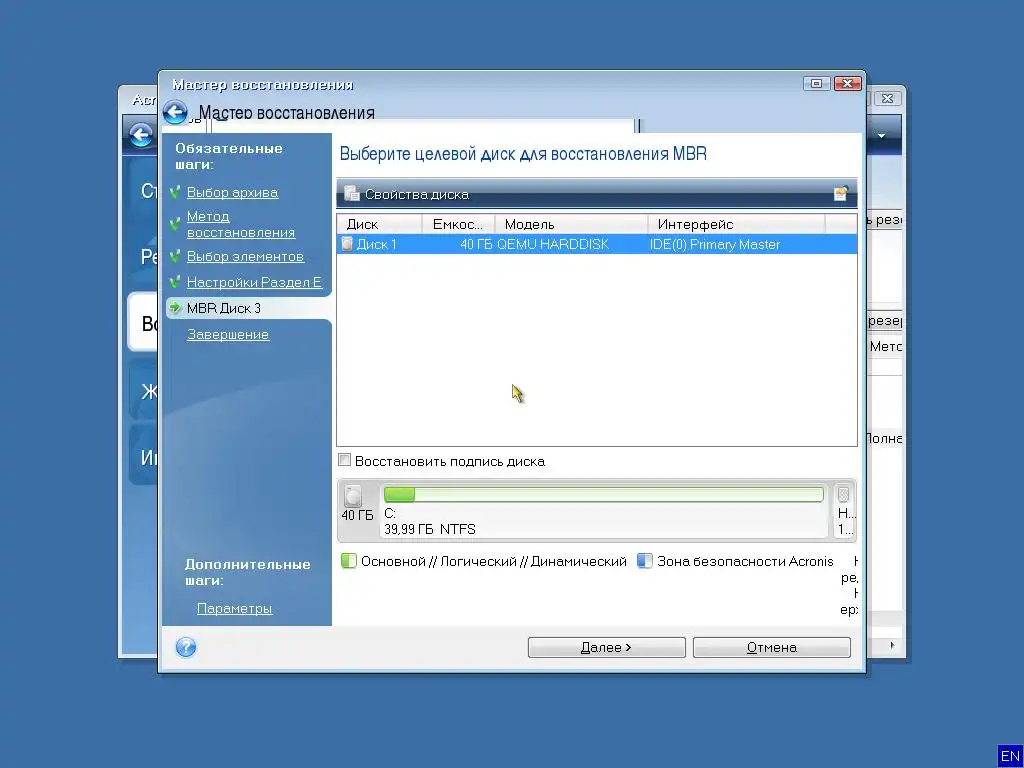Select the MBR Диск 3 step
The width and height of the screenshot is (1024, 768).
tap(223, 308)
